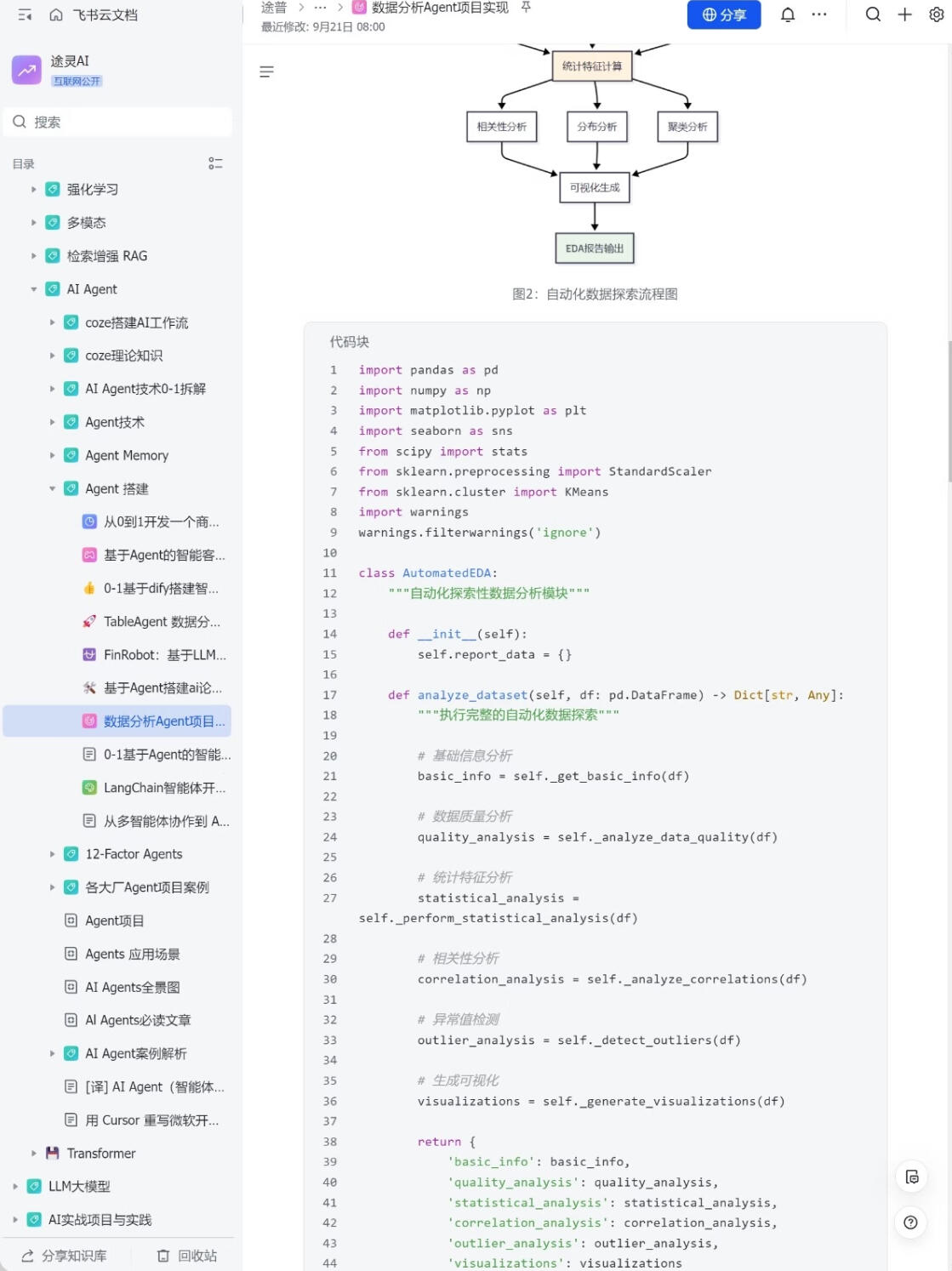Select 数据分析Agent项目... in sidebar
The image size is (952, 1271).
click(117, 721)
